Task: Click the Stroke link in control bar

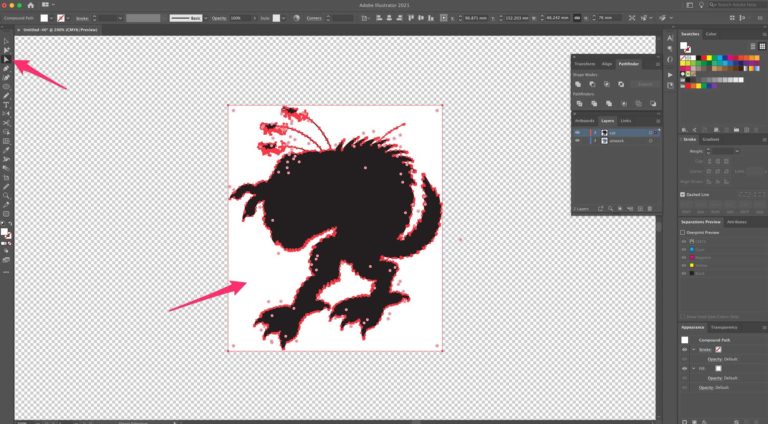Action: pos(82,18)
